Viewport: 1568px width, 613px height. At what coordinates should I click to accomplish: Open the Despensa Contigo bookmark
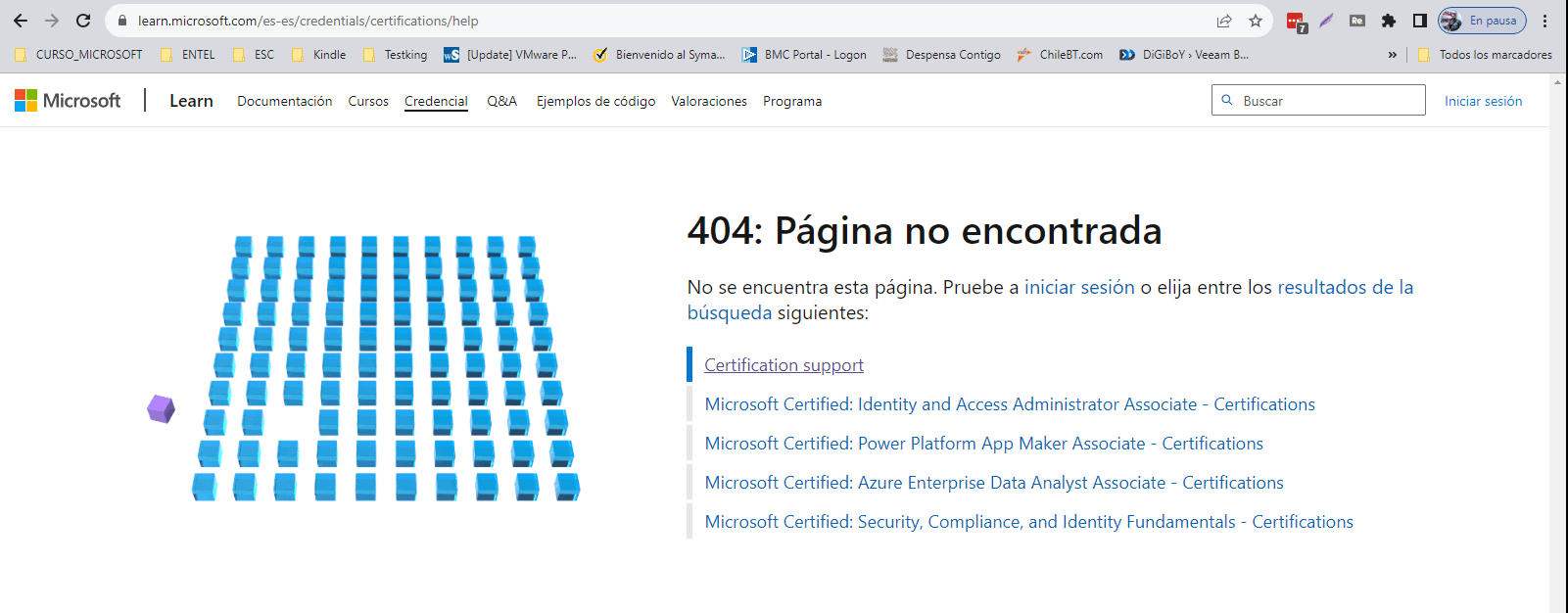[x=941, y=55]
